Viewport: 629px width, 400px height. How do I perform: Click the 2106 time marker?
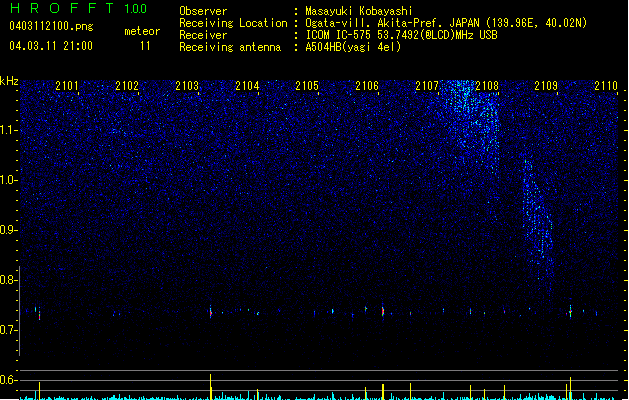click(x=367, y=86)
